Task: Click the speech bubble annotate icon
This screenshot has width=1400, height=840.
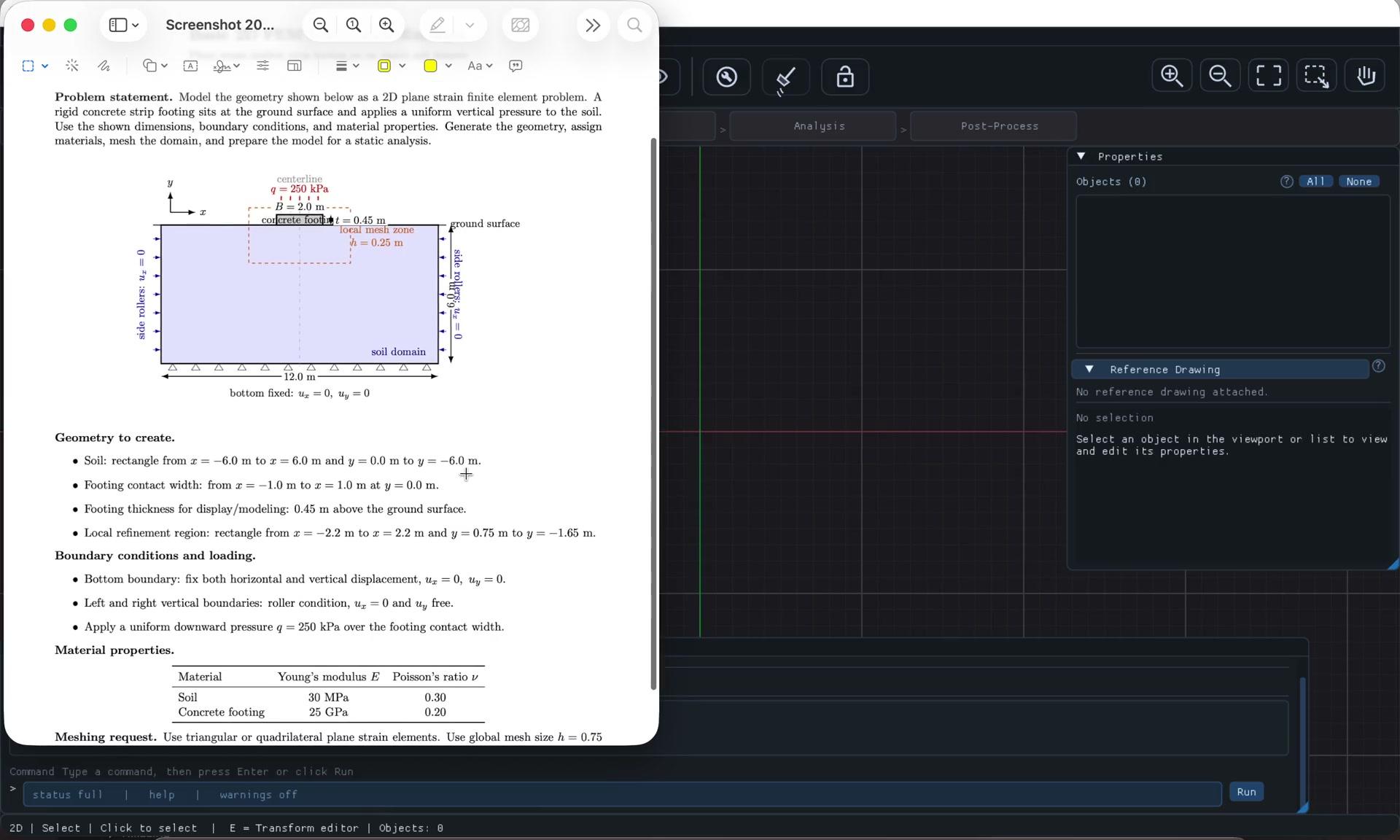Action: tap(516, 66)
